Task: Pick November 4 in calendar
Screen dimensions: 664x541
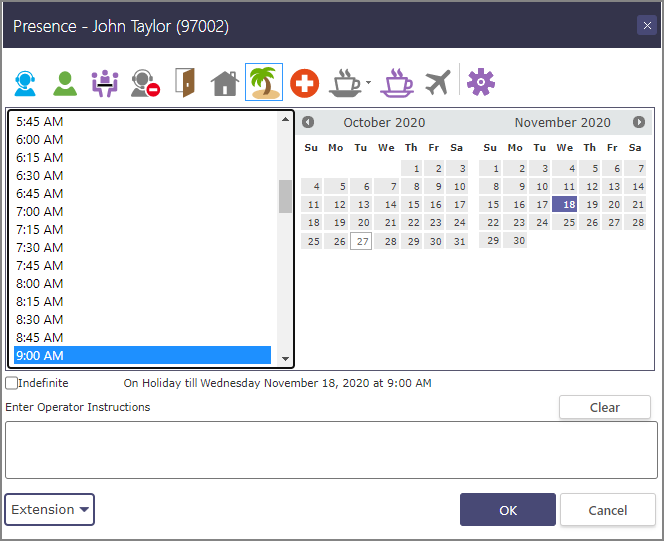Action: click(x=564, y=168)
